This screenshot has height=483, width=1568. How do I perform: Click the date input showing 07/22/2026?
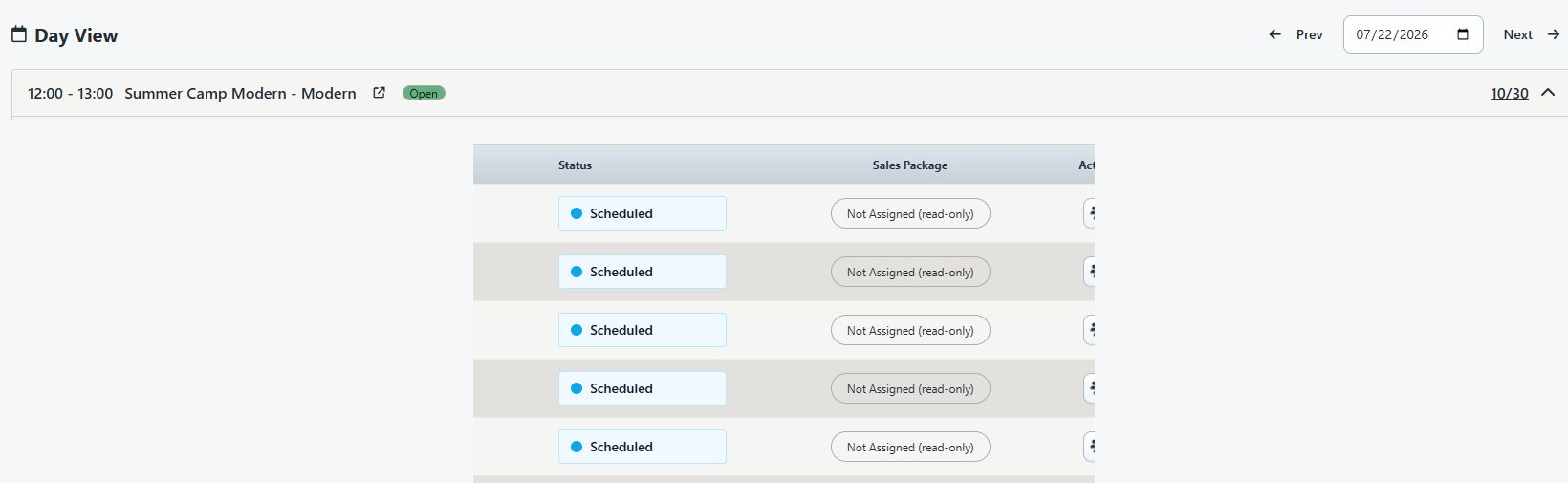point(1413,34)
